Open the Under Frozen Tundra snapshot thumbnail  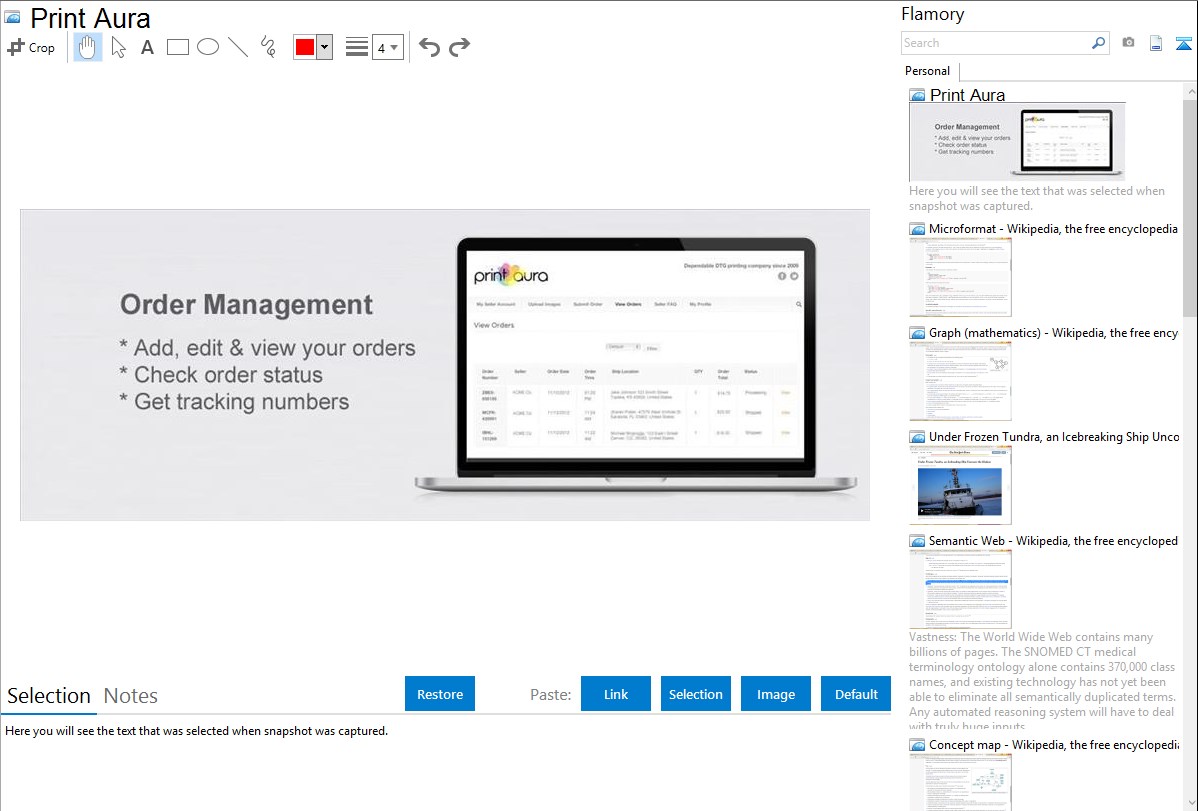(960, 485)
